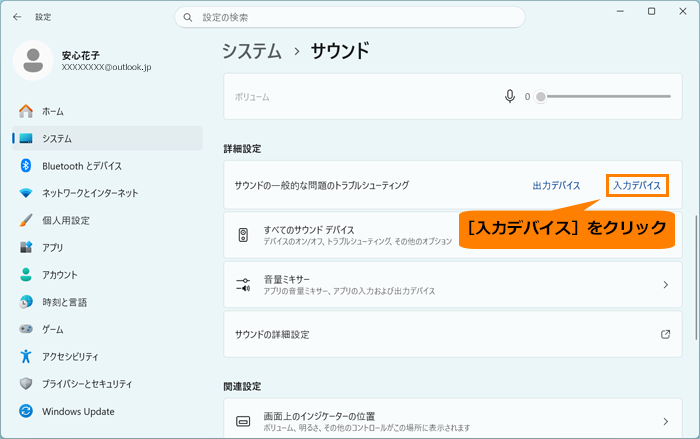This screenshot has width=700, height=439.
Task: Click the ネットワーク Wi-Fi icon
Action: (26, 193)
